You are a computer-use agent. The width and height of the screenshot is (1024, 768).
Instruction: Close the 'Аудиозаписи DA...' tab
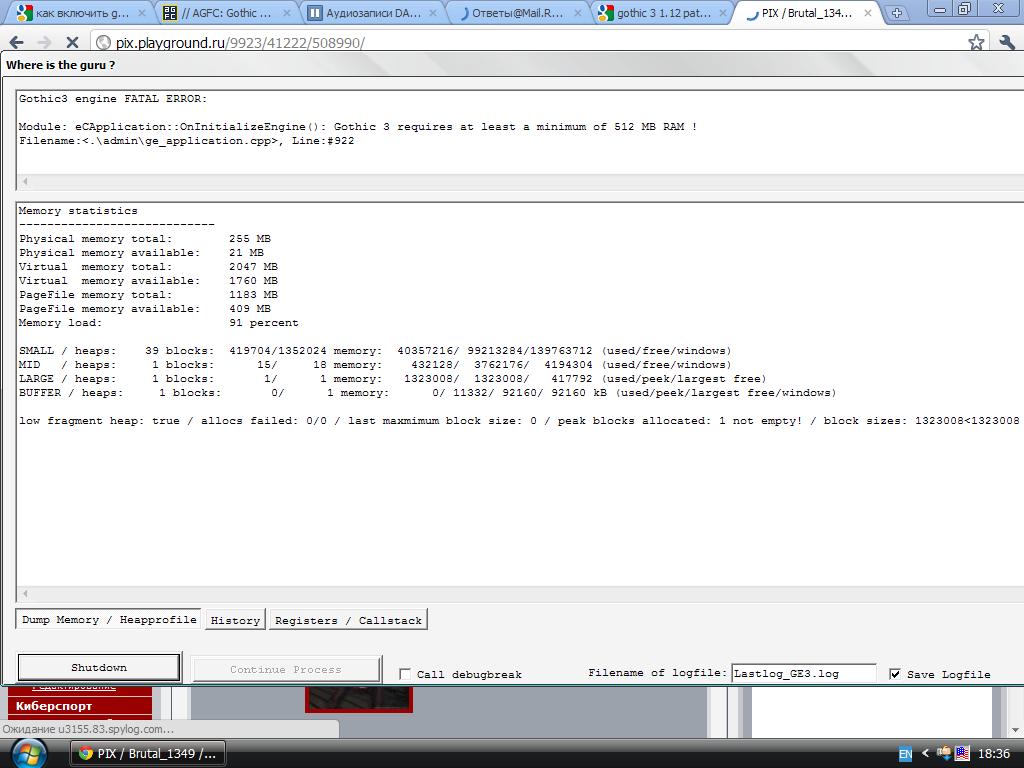pyautogui.click(x=432, y=13)
